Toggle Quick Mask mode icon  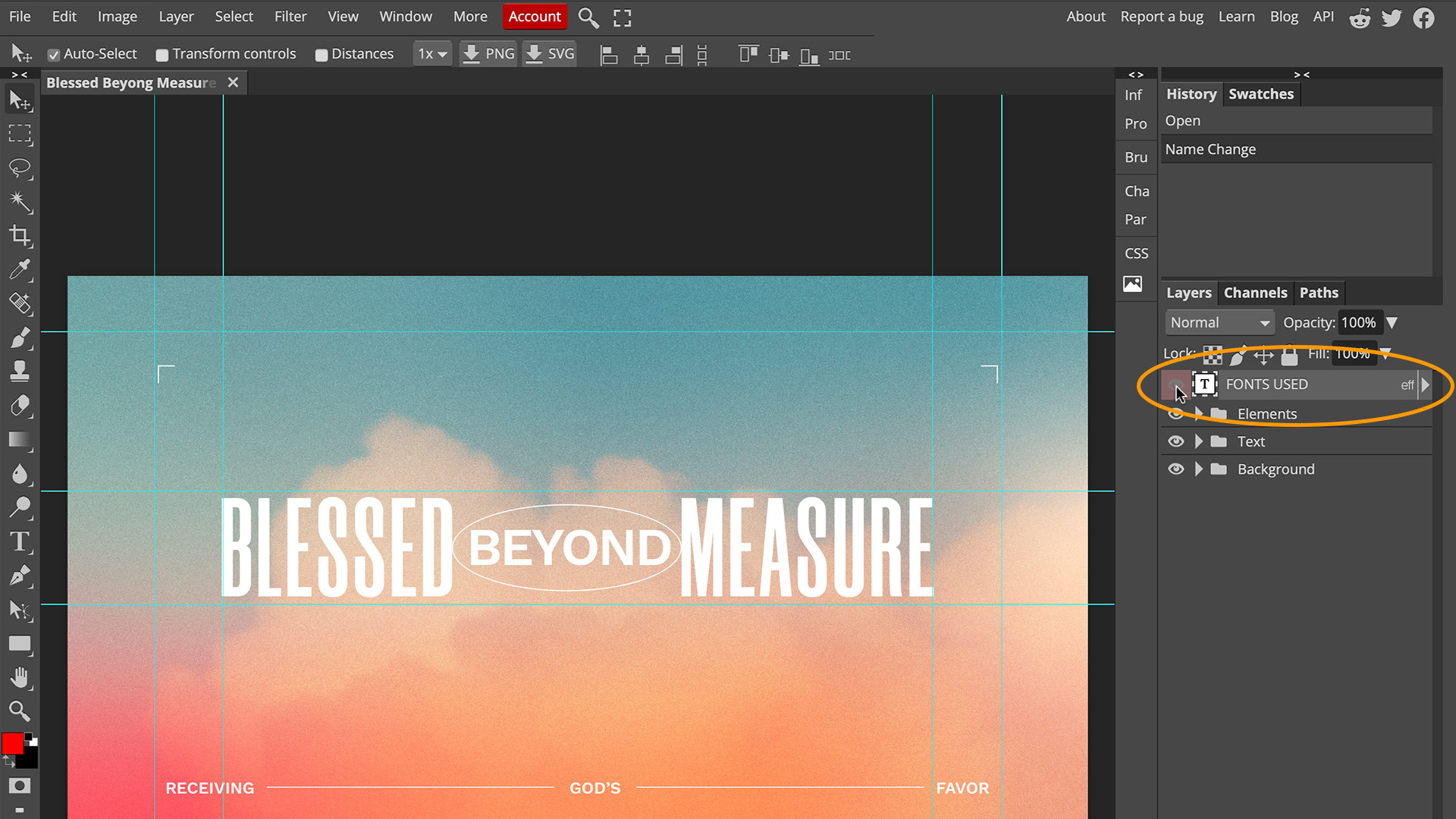20,786
